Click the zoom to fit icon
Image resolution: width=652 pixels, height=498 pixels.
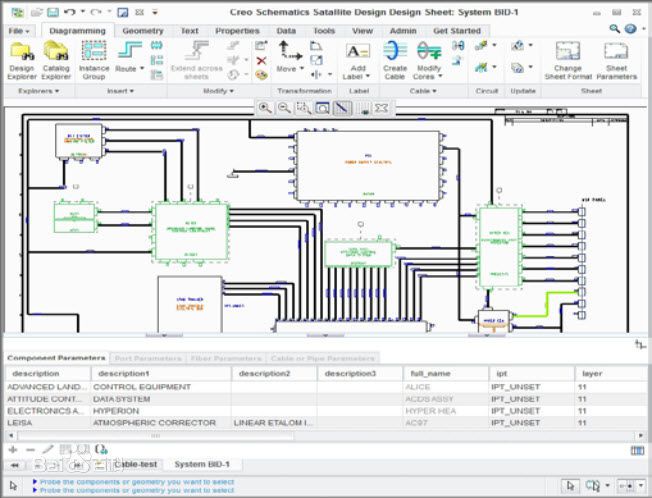pyautogui.click(x=322, y=108)
